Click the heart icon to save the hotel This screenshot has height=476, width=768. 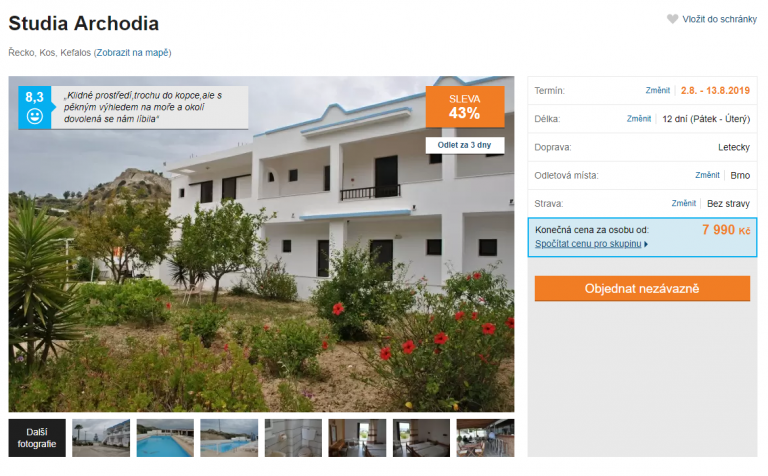(x=672, y=19)
